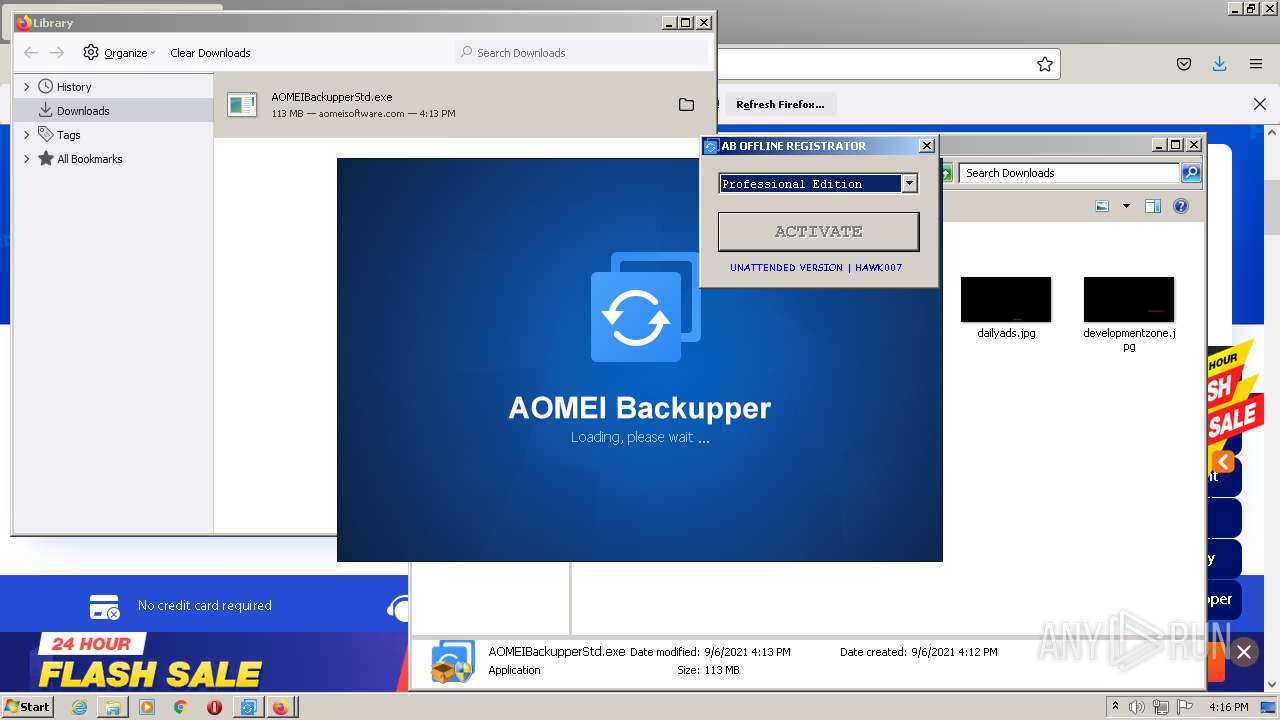The height and width of the screenshot is (720, 1280).
Task: Click the Refresh Firefox button
Action: point(780,104)
